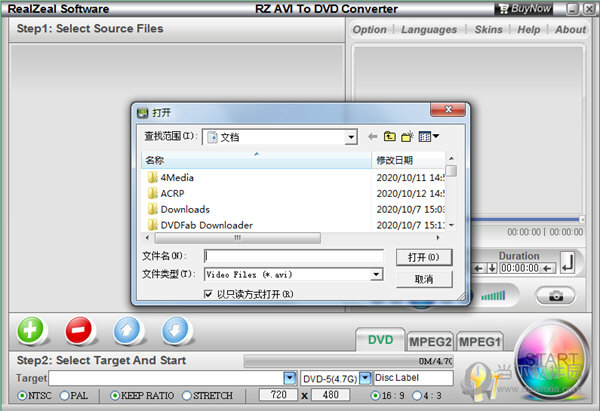Choose the 16:9 aspect ratio
This screenshot has height=411, width=600.
[376, 395]
